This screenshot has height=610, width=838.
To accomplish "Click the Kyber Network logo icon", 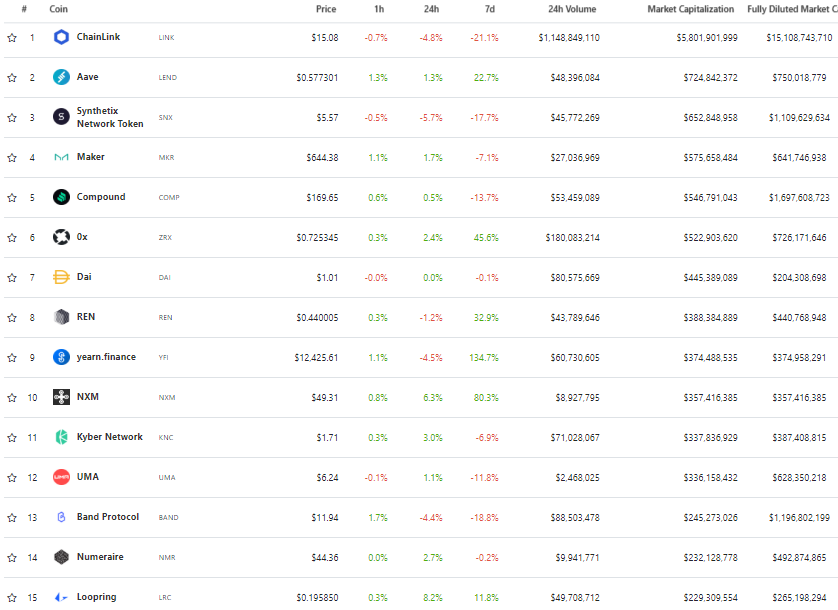I will (61, 437).
